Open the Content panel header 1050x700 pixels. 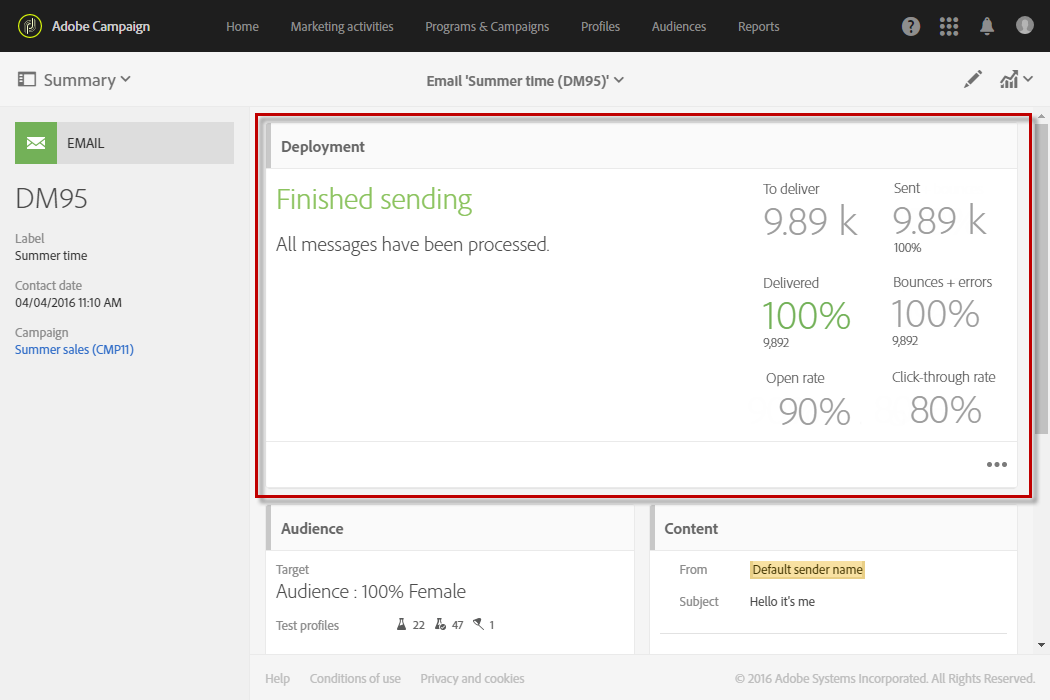coord(834,529)
